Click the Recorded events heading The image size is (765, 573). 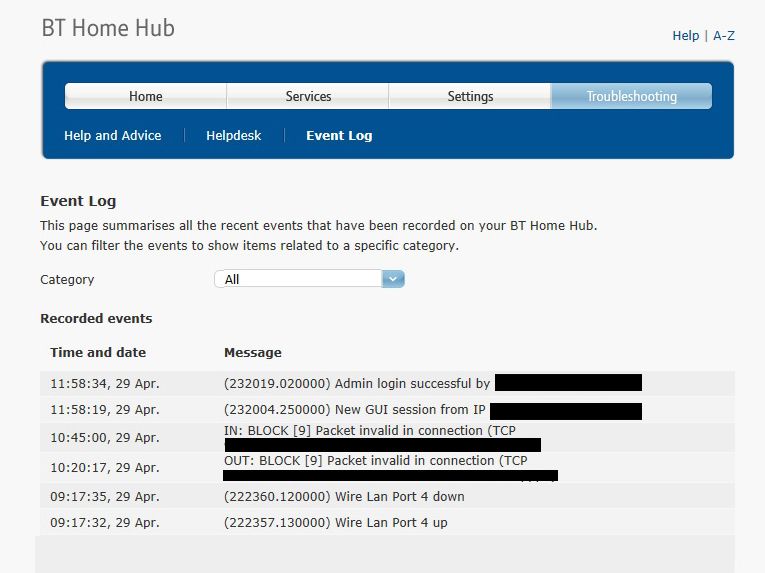coord(96,319)
